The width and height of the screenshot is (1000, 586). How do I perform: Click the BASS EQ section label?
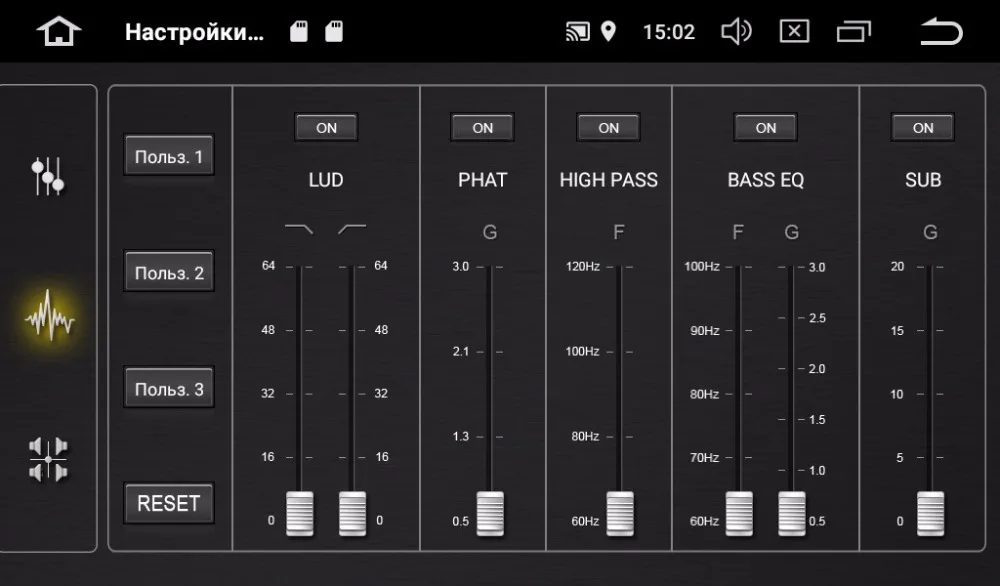point(766,180)
